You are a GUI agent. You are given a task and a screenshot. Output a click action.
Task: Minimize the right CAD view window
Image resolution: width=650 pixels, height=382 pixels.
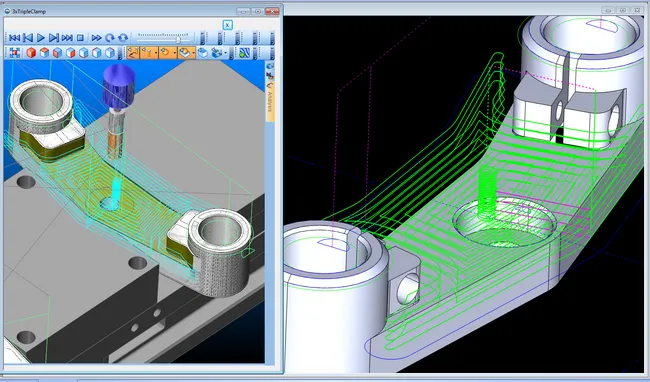click(x=608, y=10)
